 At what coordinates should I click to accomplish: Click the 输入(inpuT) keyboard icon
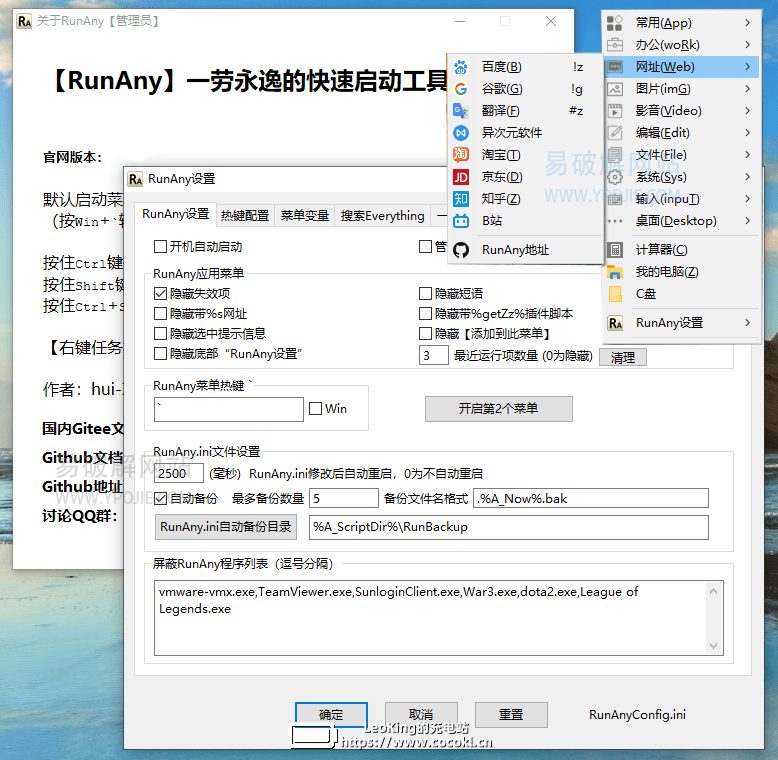(x=615, y=199)
